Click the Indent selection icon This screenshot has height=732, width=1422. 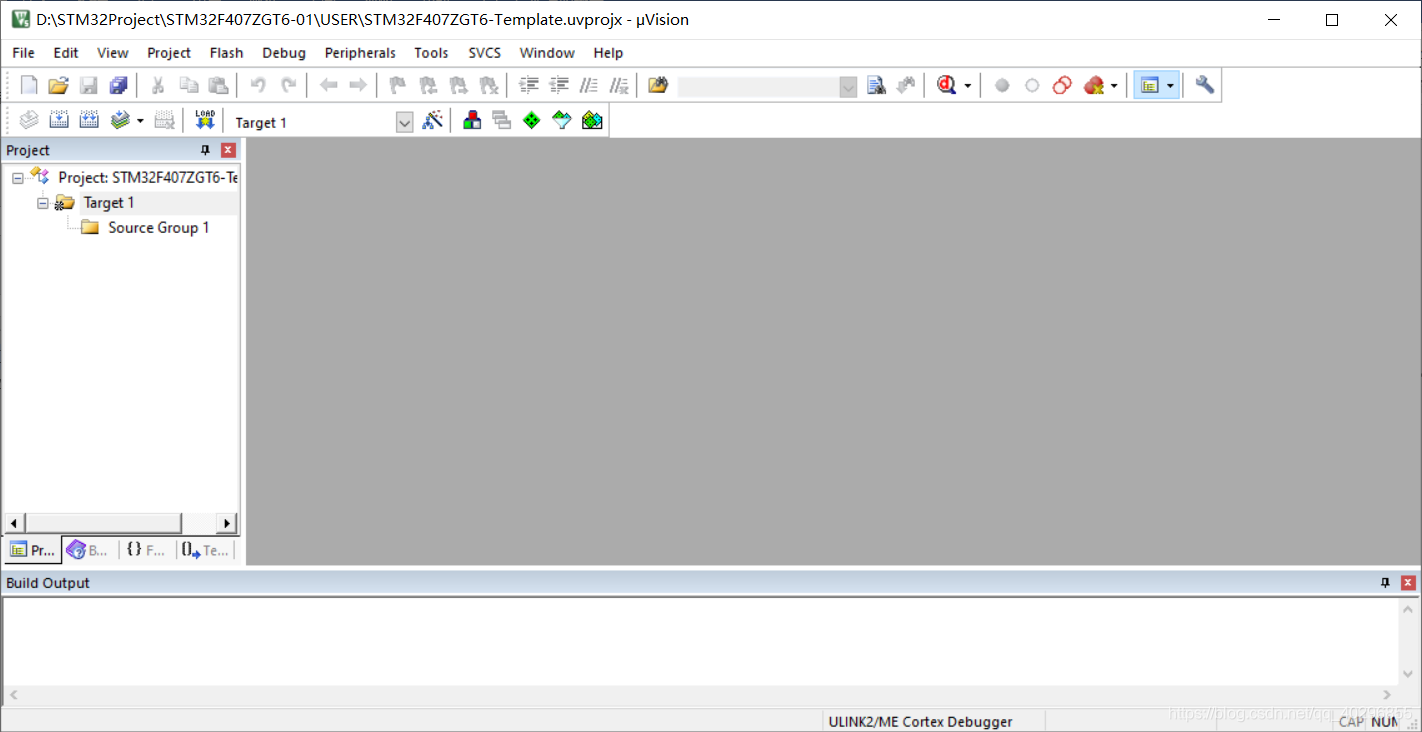click(x=529, y=85)
